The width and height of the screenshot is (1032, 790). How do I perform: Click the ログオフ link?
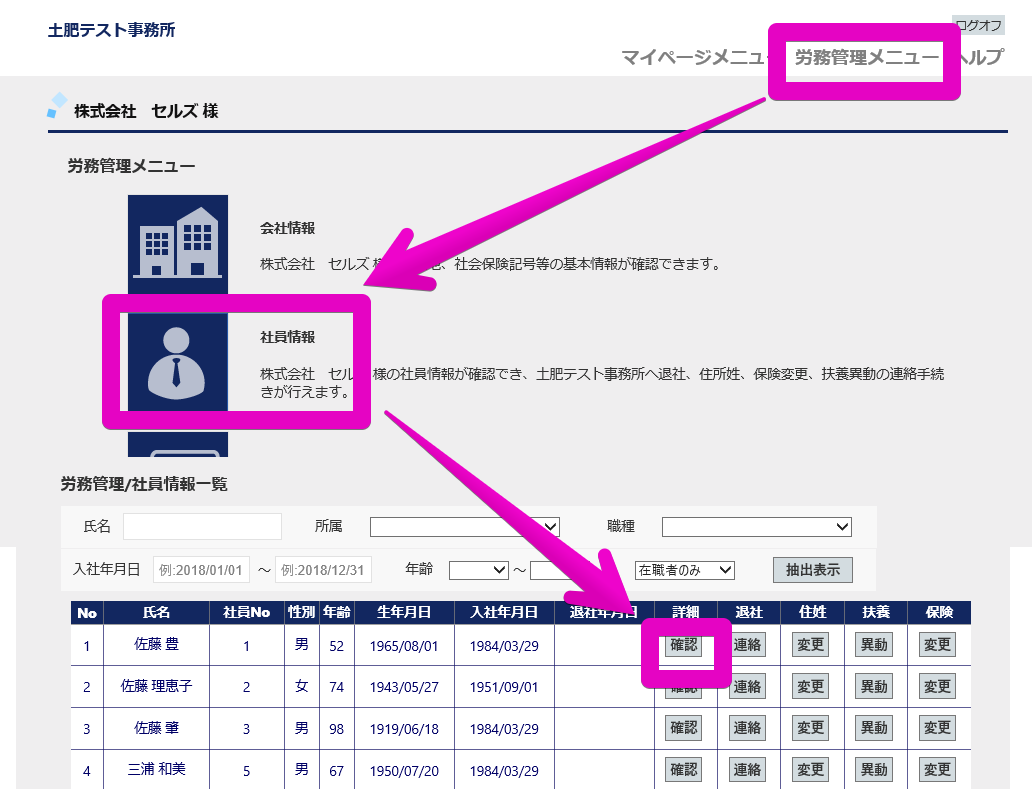click(x=978, y=25)
